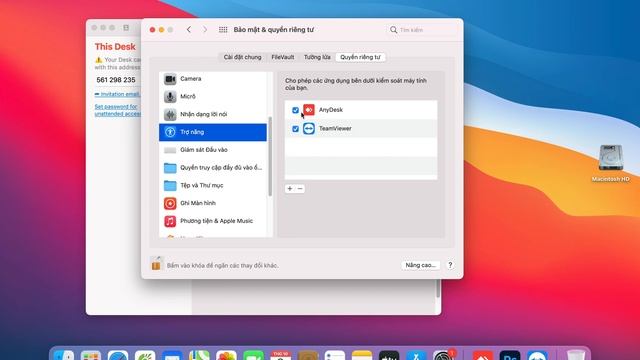
Task: Remove app with the minus button
Action: (300, 189)
